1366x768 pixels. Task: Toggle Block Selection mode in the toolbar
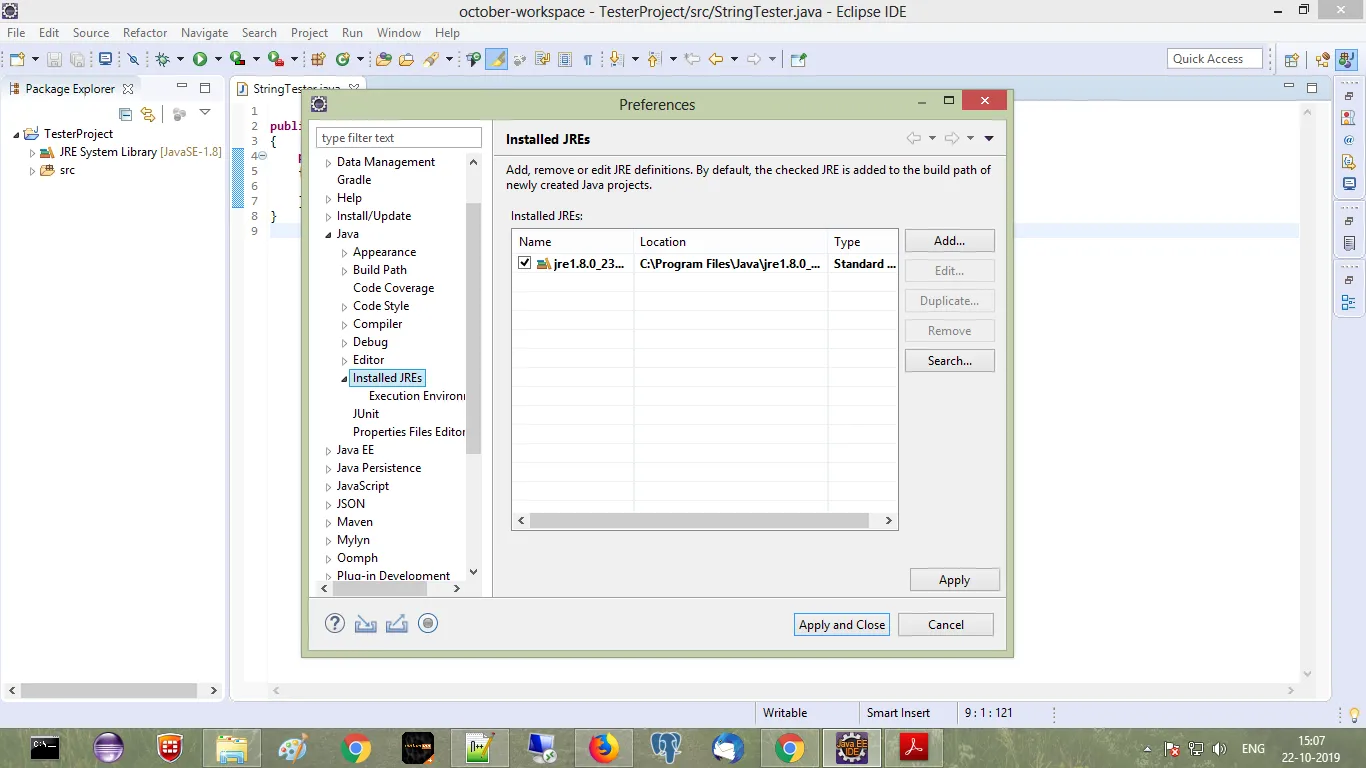tap(565, 60)
